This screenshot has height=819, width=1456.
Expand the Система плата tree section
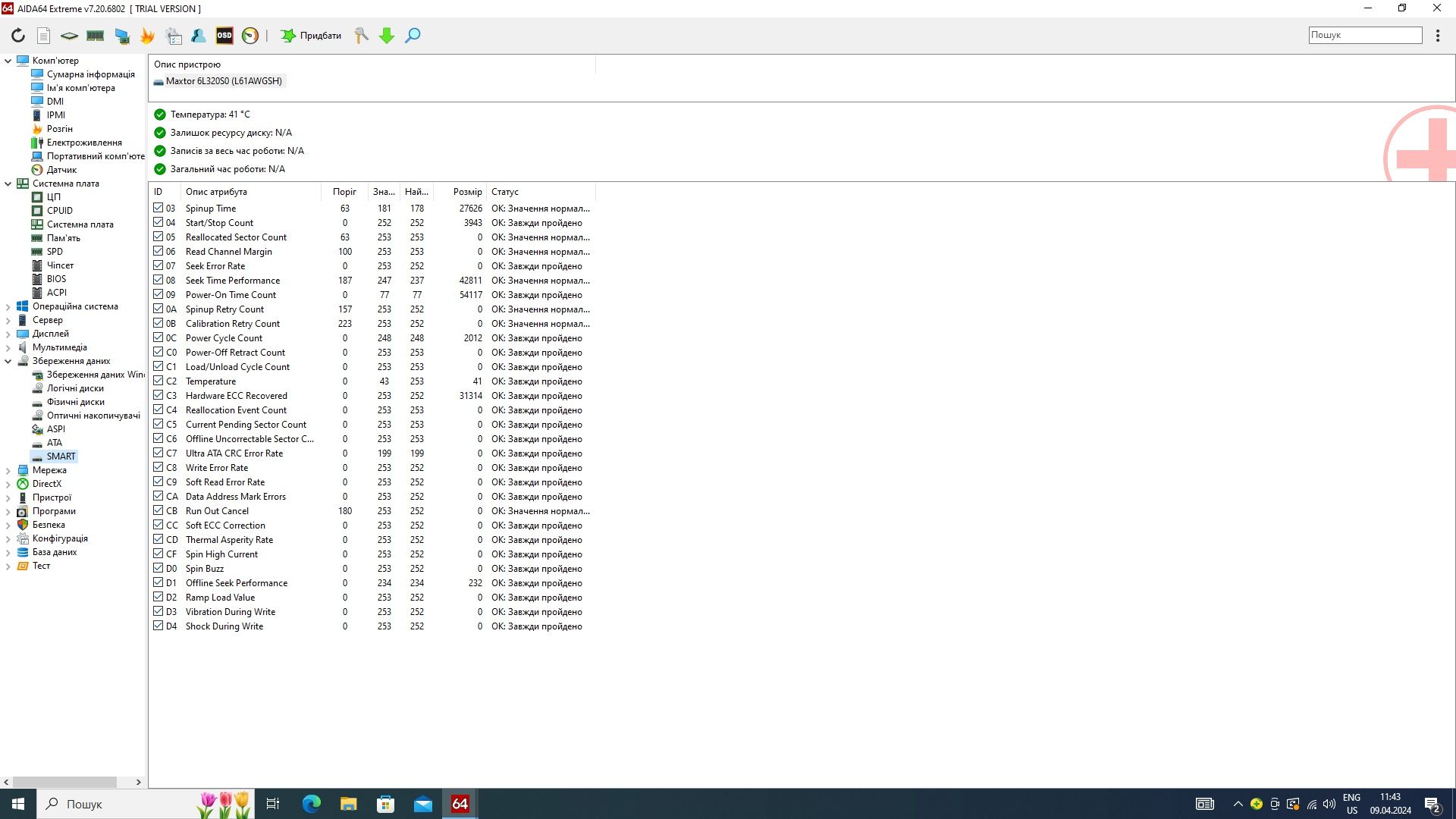pyautogui.click(x=9, y=183)
